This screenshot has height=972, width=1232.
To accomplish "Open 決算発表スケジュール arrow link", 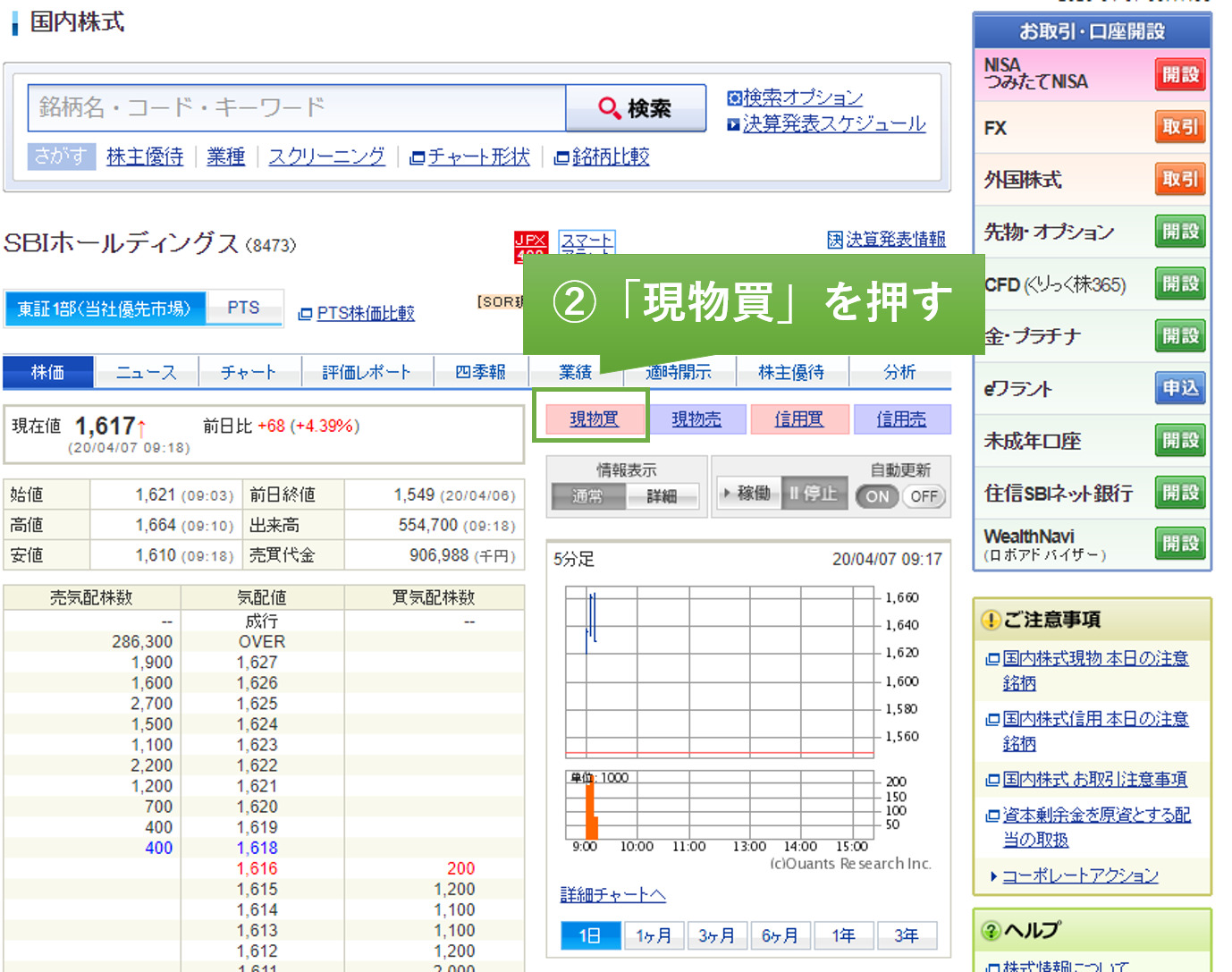I will (826, 124).
